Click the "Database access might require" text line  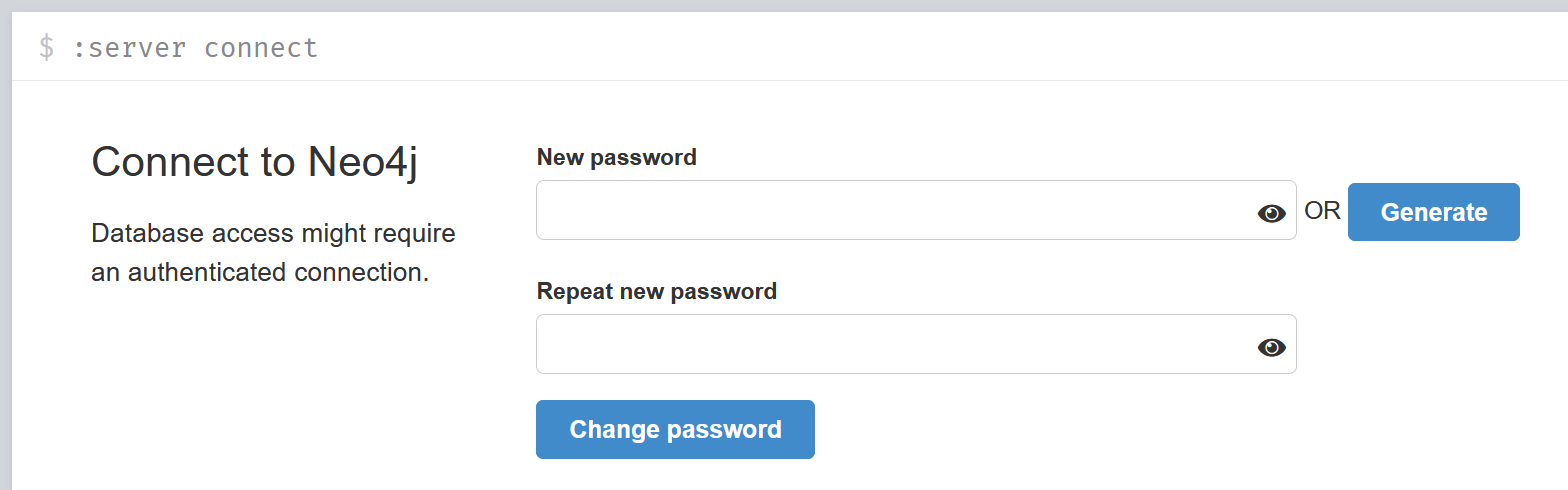tap(273, 234)
